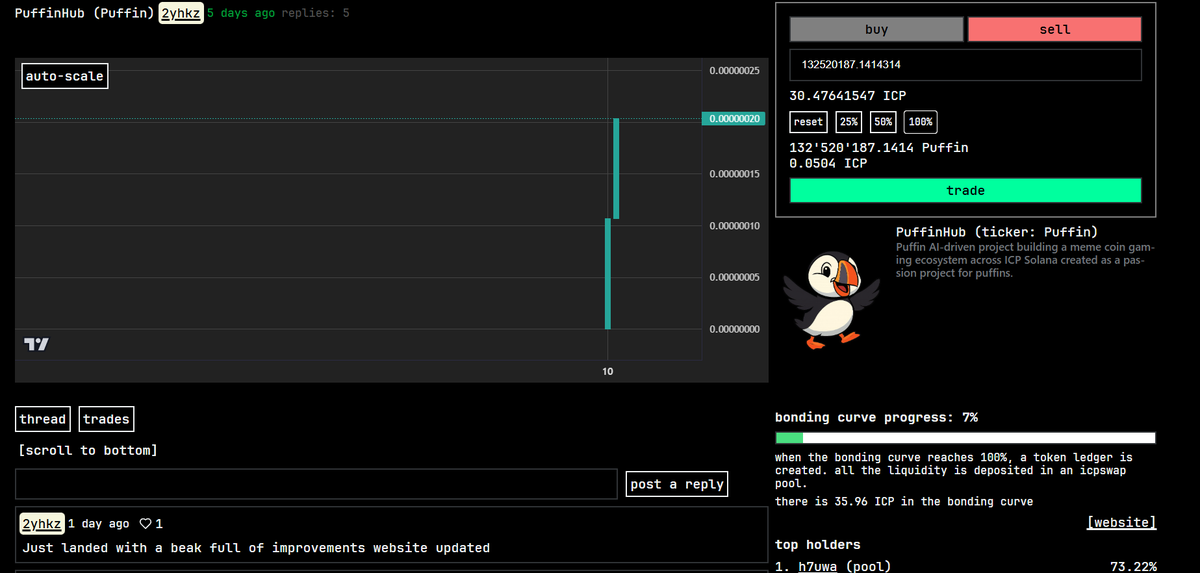Click the reset amount button

coord(808,122)
